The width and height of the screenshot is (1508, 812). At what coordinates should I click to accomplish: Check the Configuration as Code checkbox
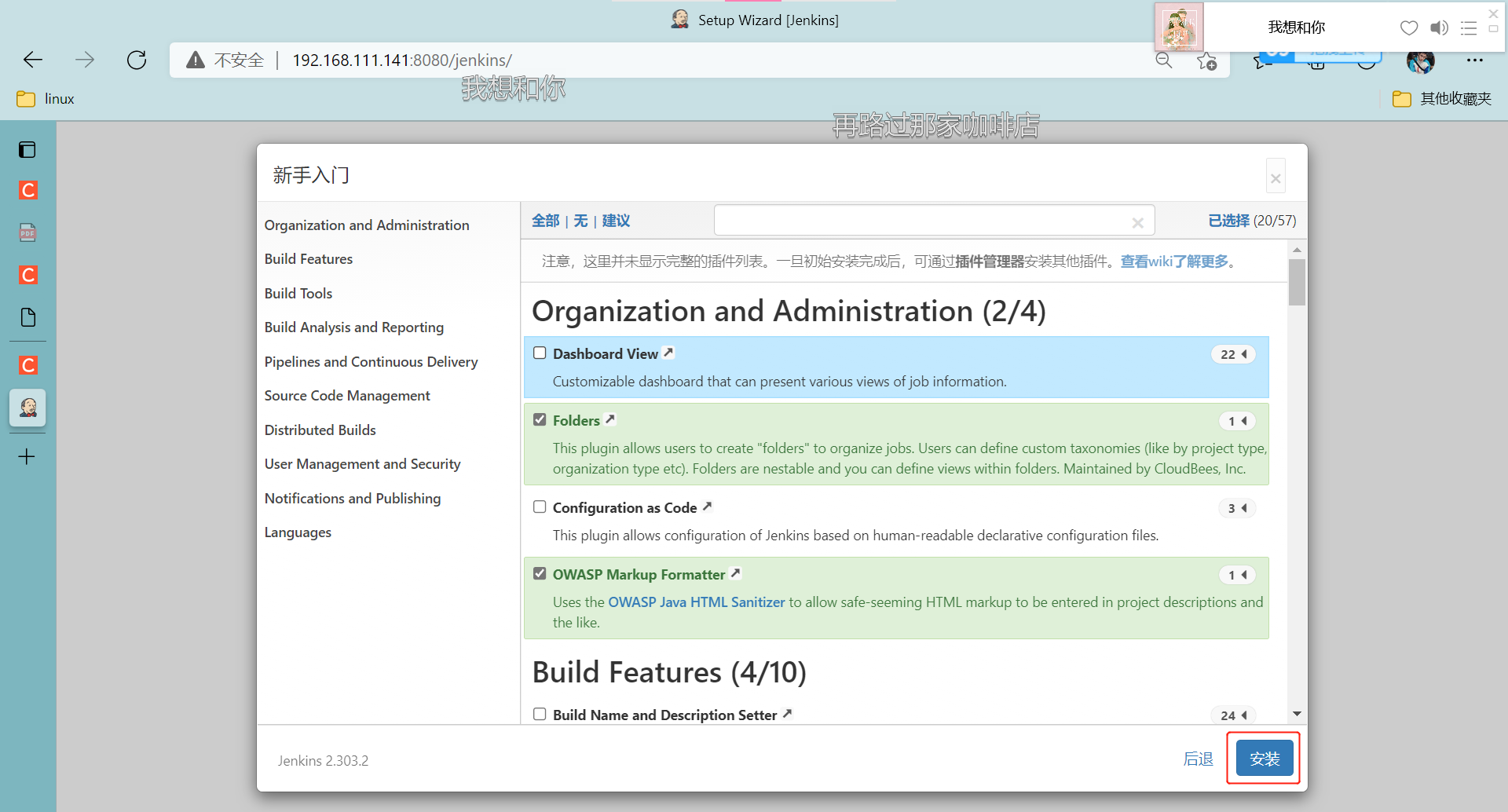coord(540,507)
